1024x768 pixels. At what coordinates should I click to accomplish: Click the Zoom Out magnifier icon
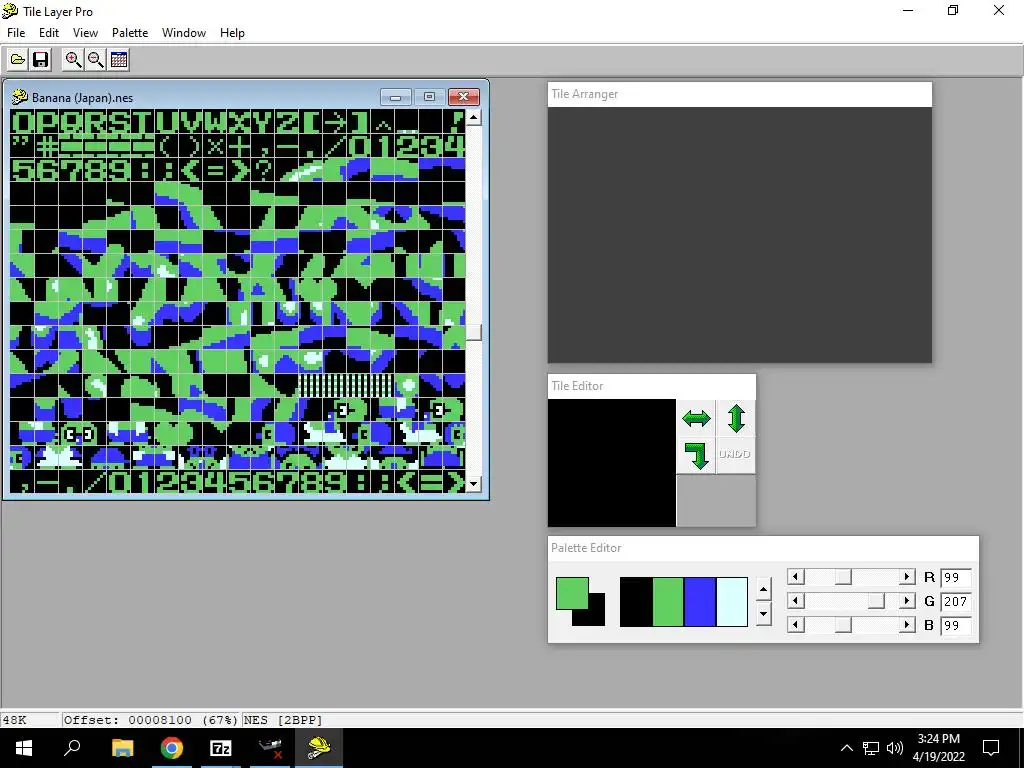pos(96,60)
